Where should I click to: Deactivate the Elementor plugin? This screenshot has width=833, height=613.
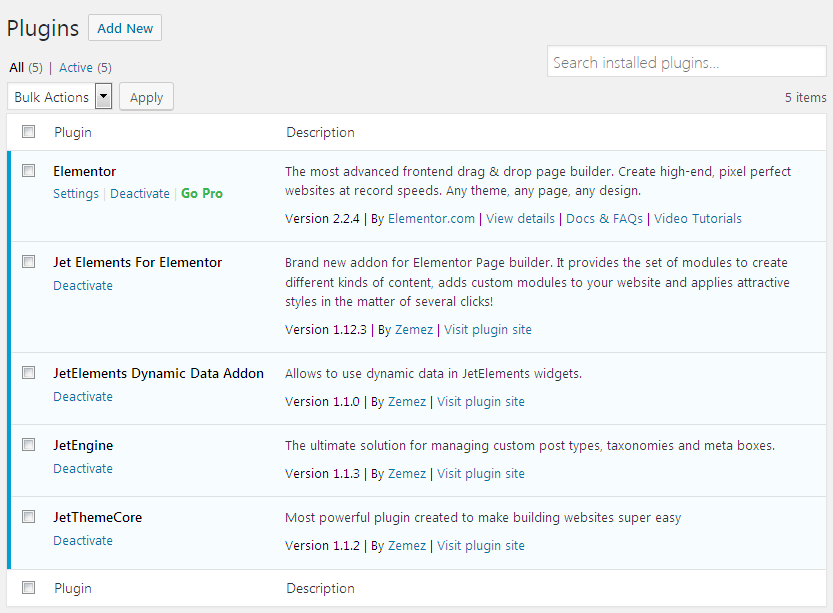[140, 193]
